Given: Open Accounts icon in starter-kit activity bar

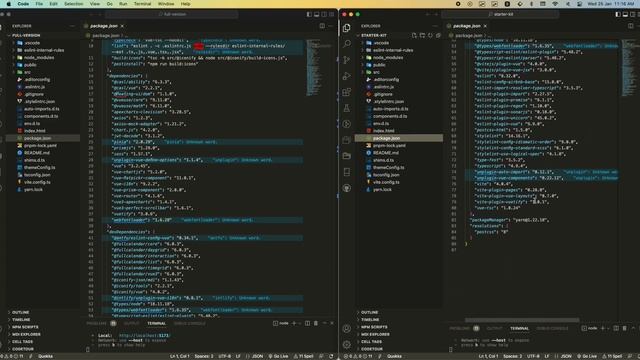Looking at the screenshot, I should (x=347, y=329).
